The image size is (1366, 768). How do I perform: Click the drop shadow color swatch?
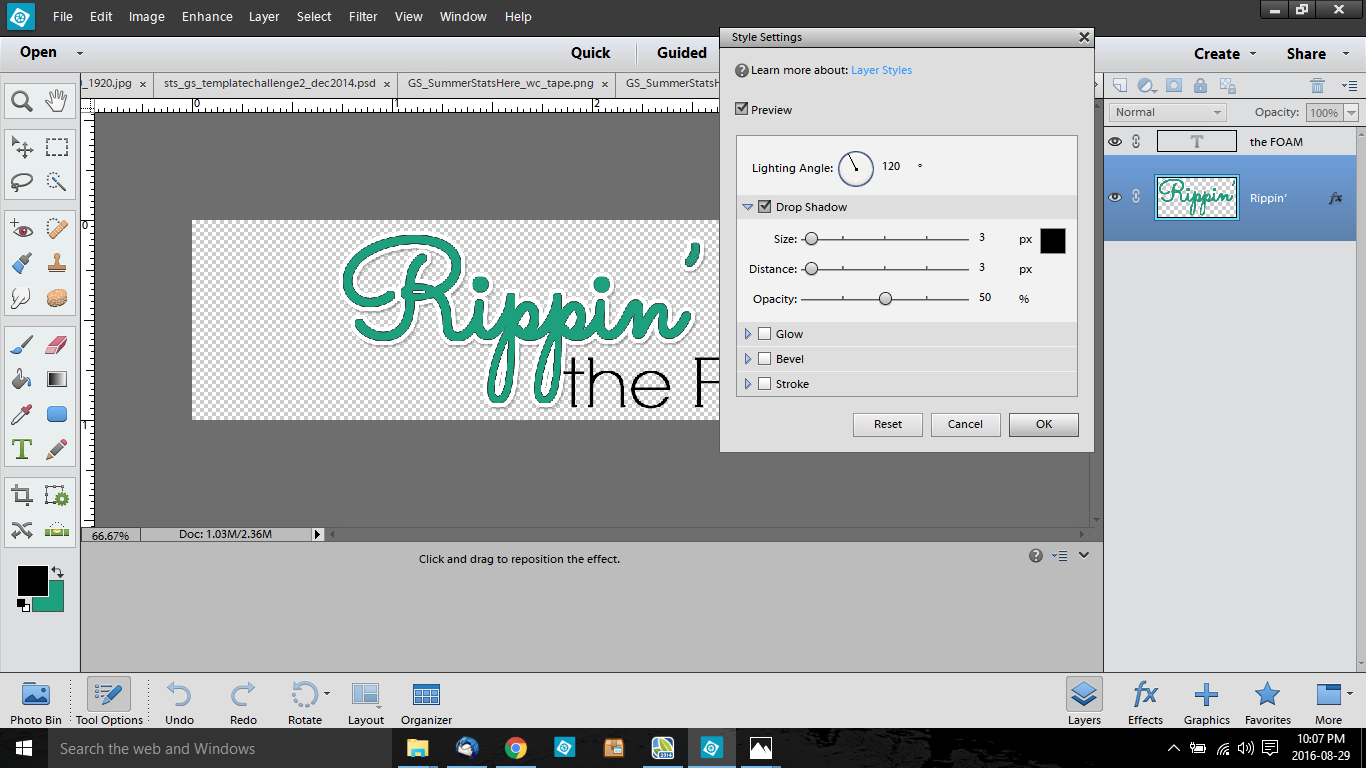pyautogui.click(x=1053, y=240)
